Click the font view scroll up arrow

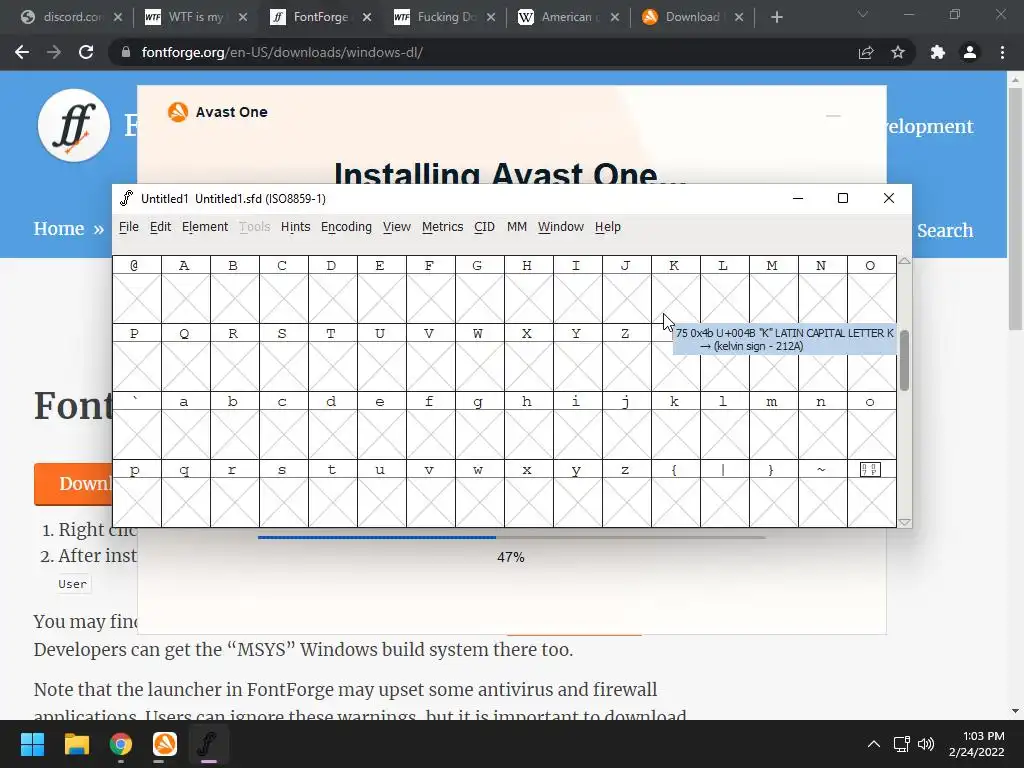click(904, 261)
